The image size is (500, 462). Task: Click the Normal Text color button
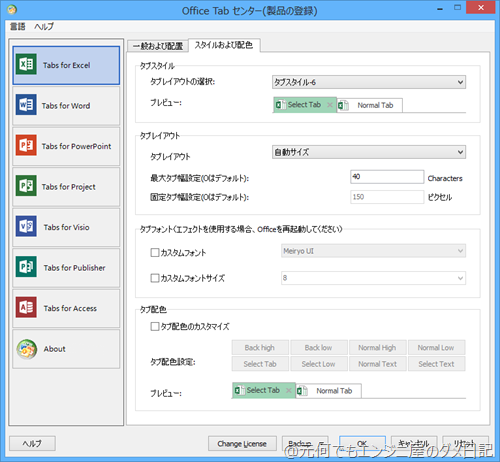click(x=377, y=364)
